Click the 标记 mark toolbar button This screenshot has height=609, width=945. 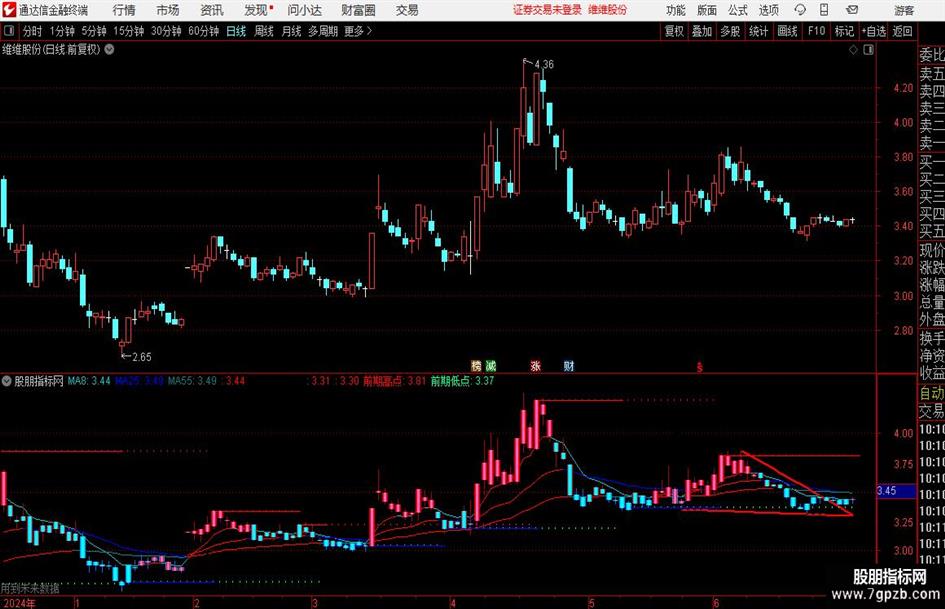click(x=844, y=31)
